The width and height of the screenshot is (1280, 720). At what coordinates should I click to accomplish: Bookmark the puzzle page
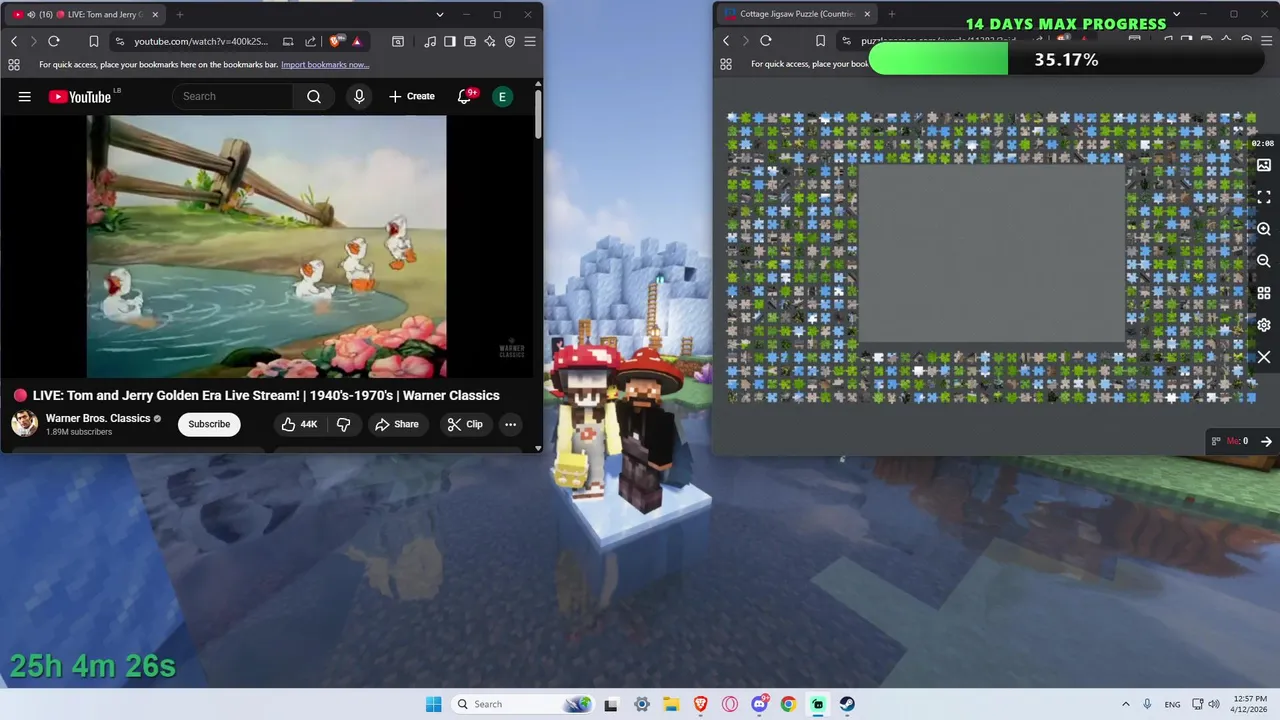[x=820, y=41]
